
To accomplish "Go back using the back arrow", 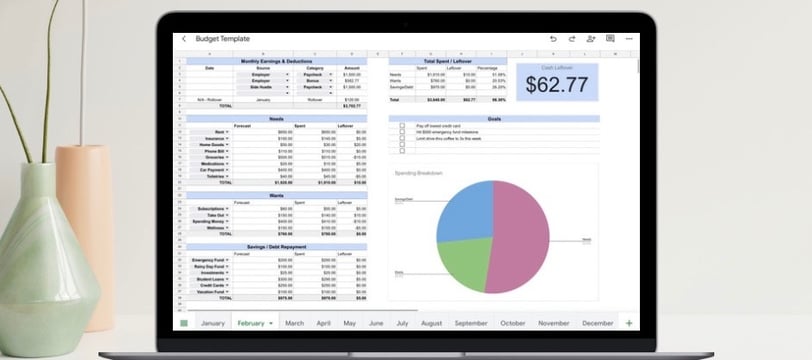I will point(184,39).
